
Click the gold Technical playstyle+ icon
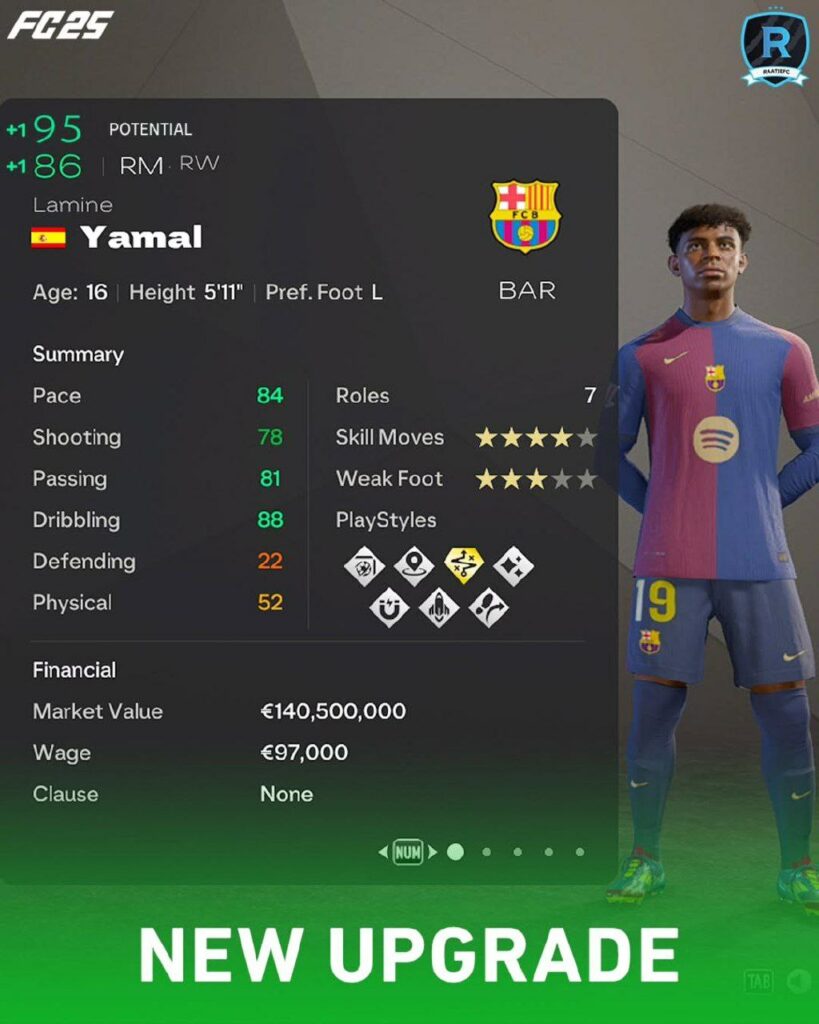coord(464,566)
